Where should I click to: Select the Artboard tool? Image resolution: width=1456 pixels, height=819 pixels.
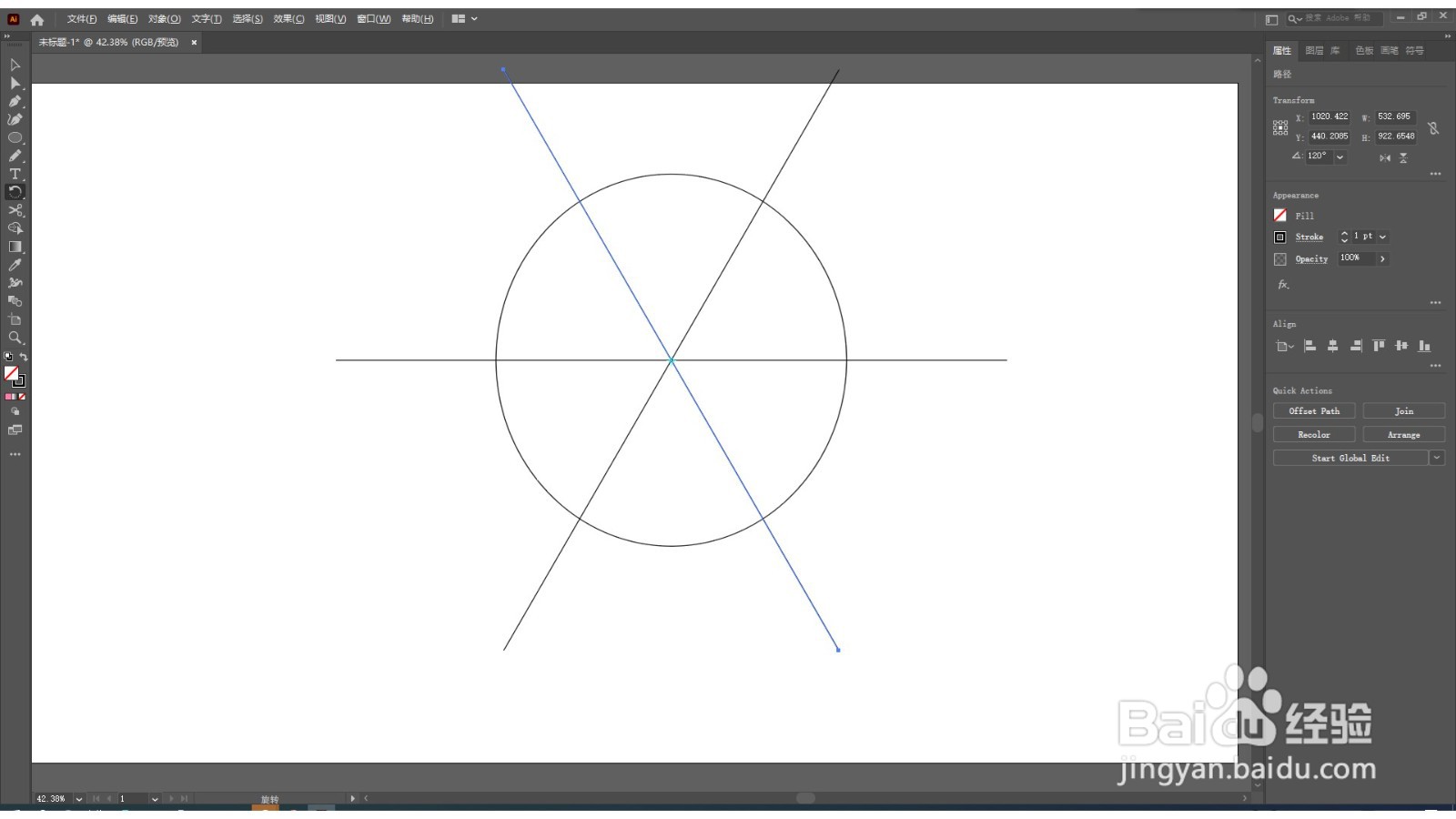pyautogui.click(x=15, y=319)
